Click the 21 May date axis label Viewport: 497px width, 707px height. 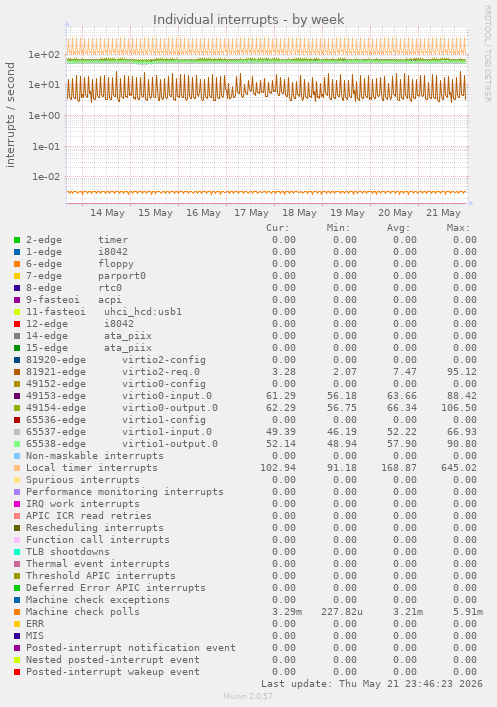[443, 213]
